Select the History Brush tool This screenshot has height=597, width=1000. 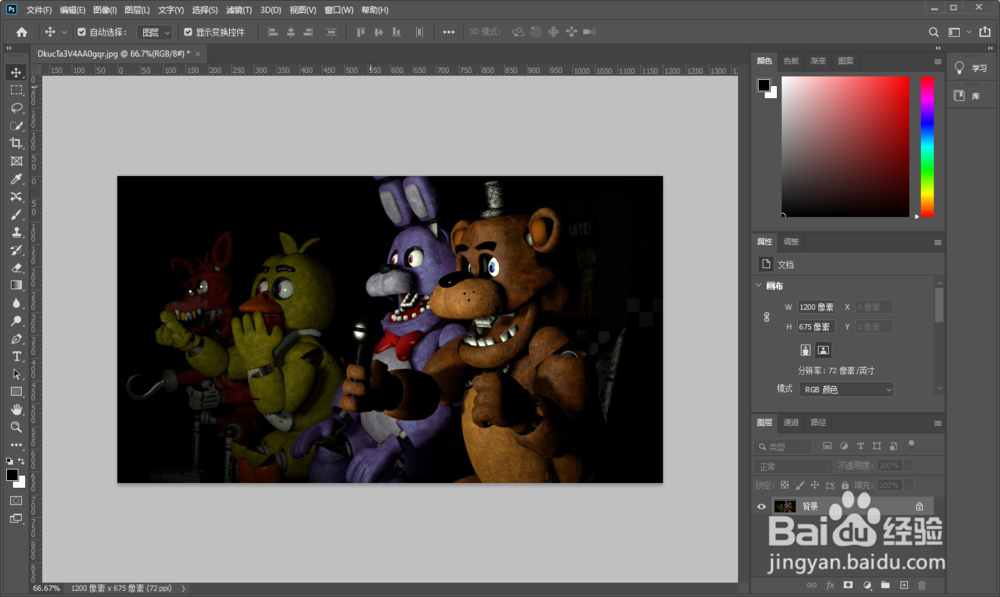[16, 250]
